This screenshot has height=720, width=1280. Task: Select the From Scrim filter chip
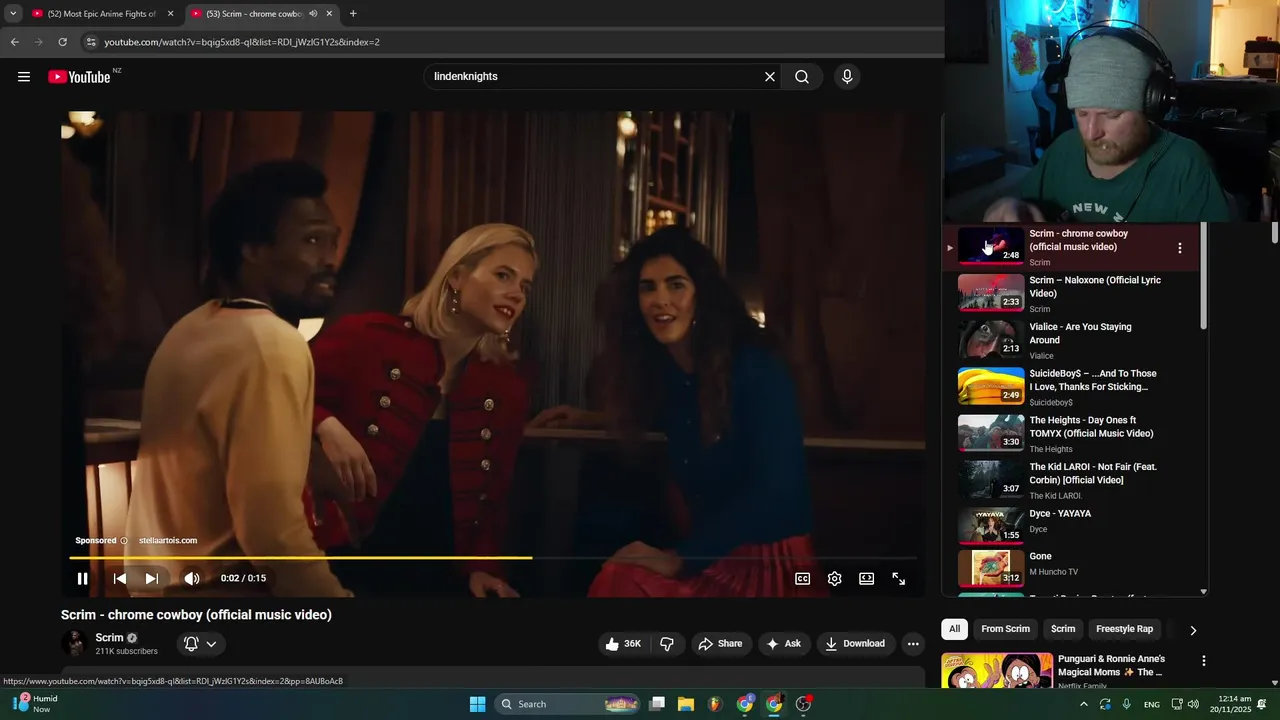coord(1005,629)
